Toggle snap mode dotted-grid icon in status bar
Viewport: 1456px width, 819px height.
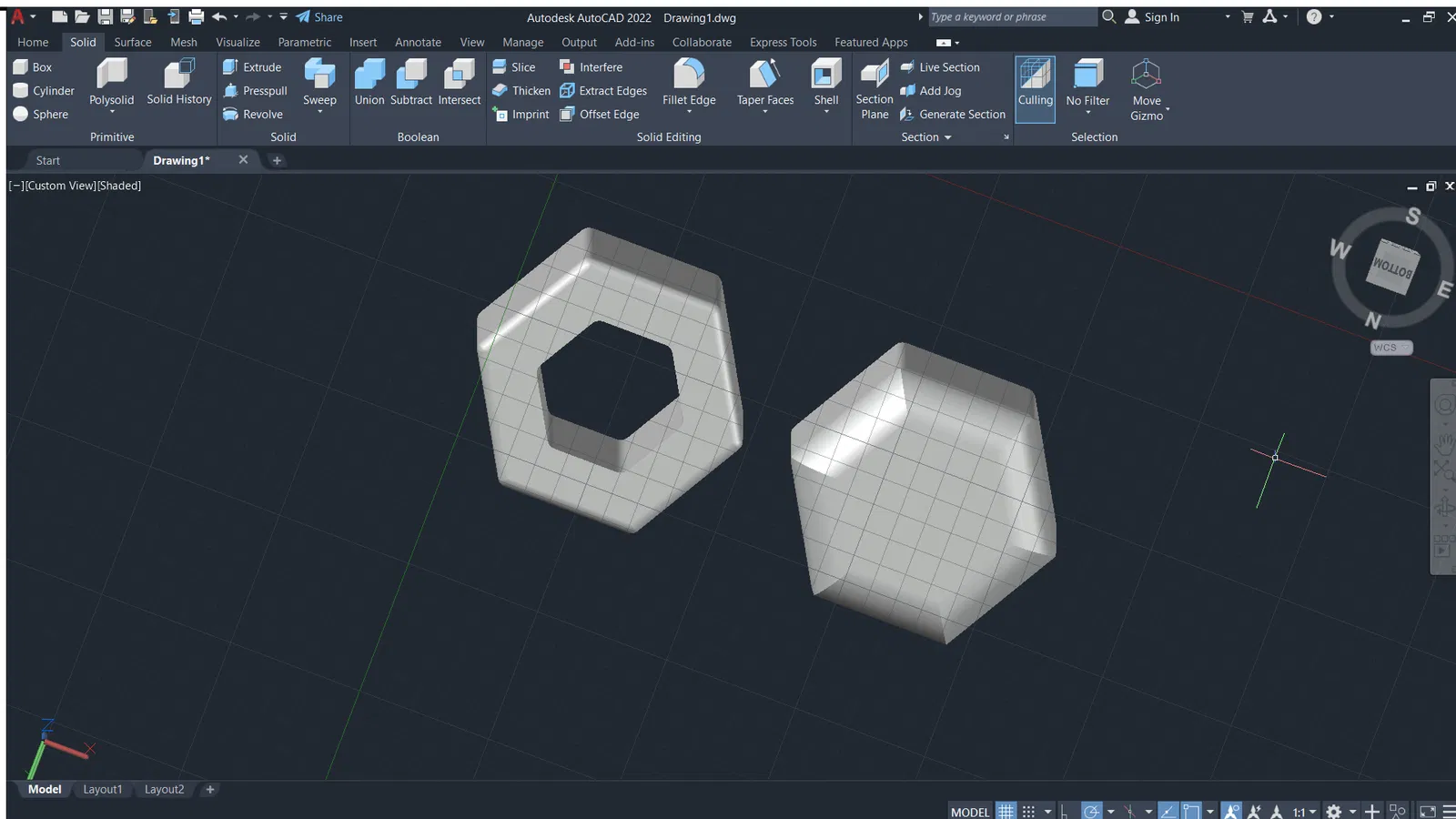click(1028, 811)
